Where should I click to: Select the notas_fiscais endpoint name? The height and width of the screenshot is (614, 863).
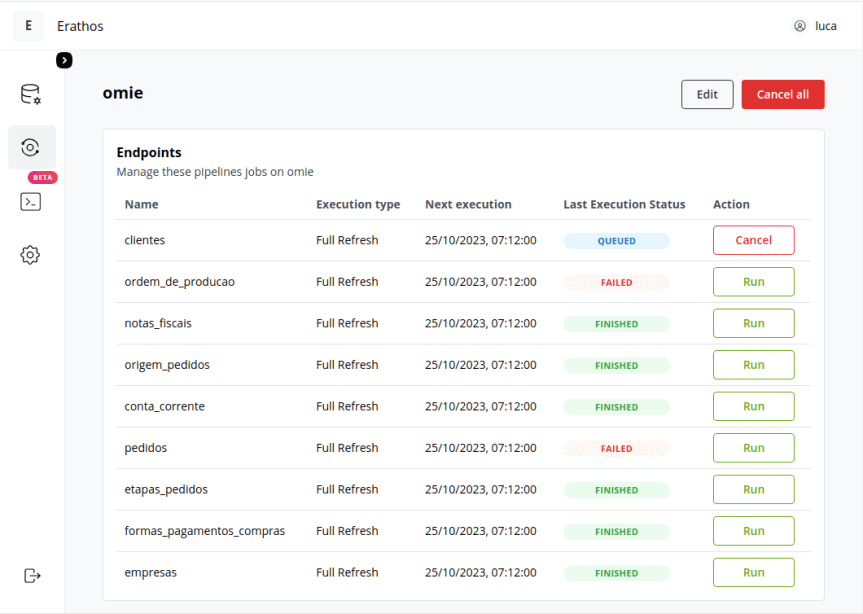coord(158,323)
